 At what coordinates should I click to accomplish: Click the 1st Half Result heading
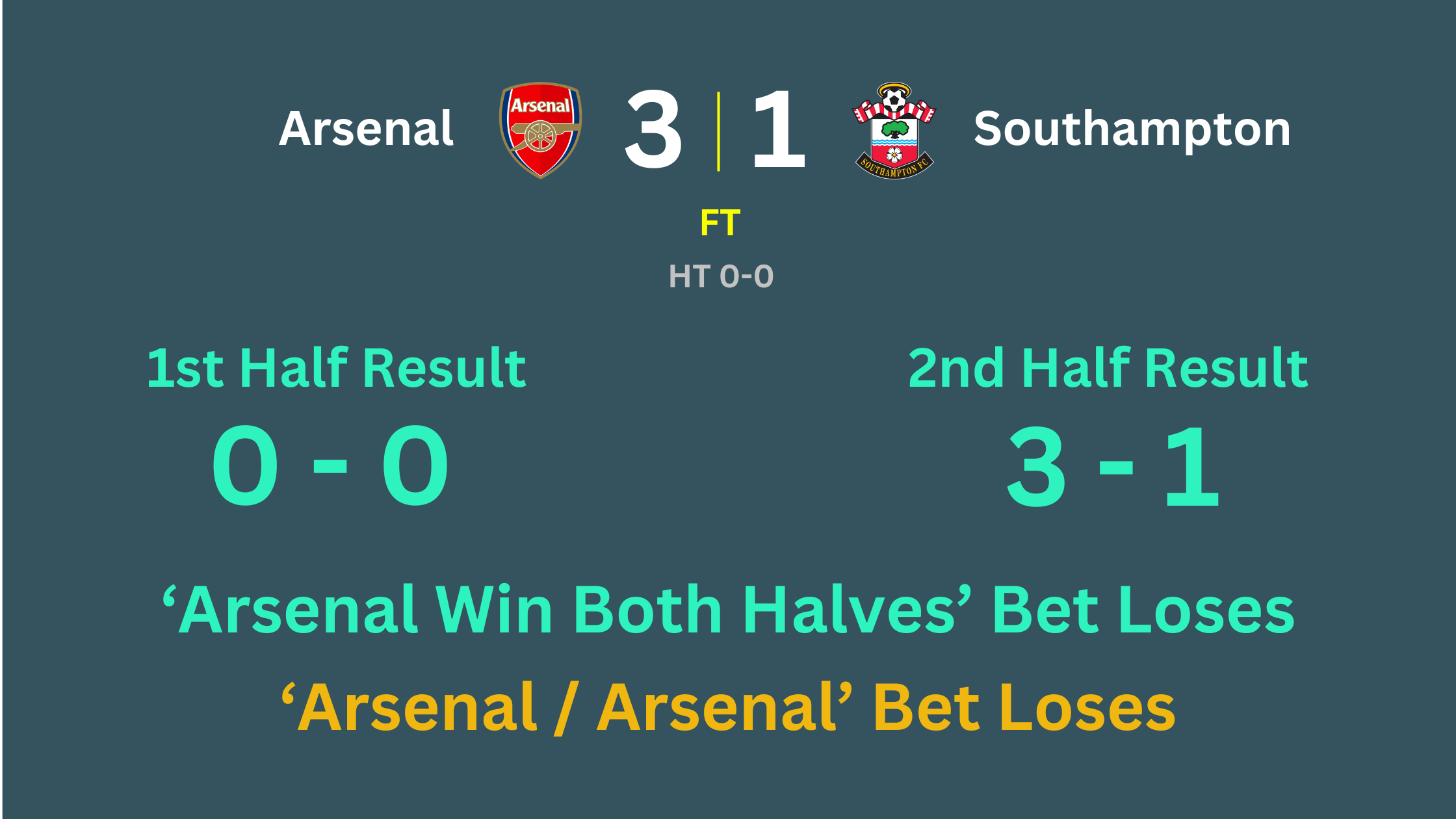coord(337,368)
